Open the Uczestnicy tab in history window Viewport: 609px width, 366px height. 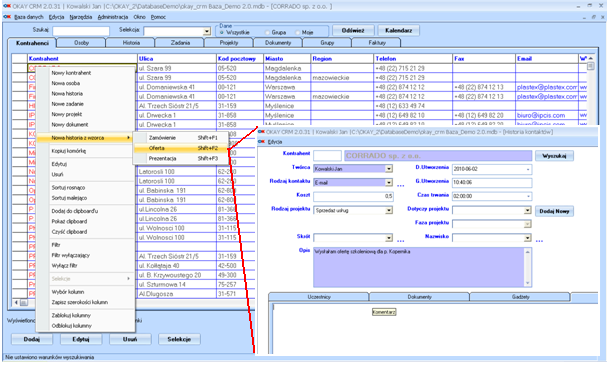[x=319, y=297]
